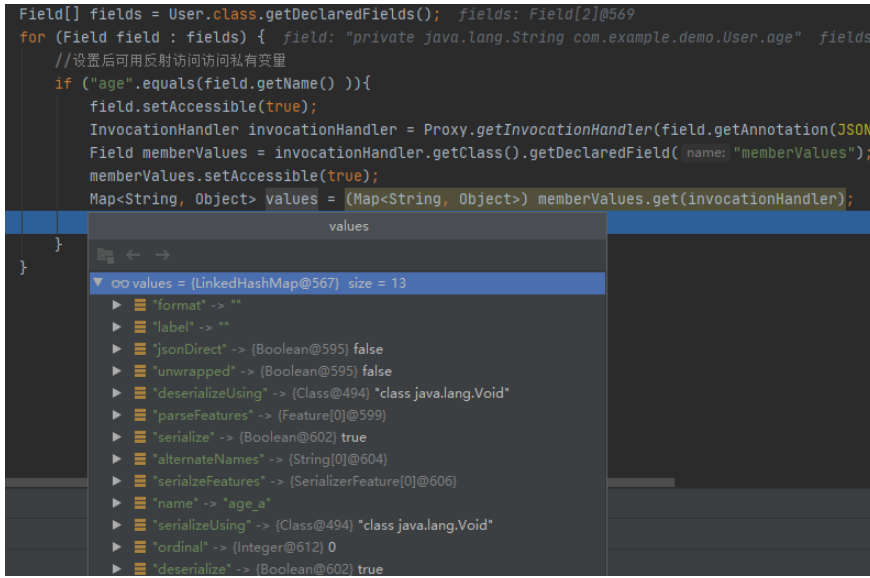Expand the "alternateNames" entry arrow

117,459
